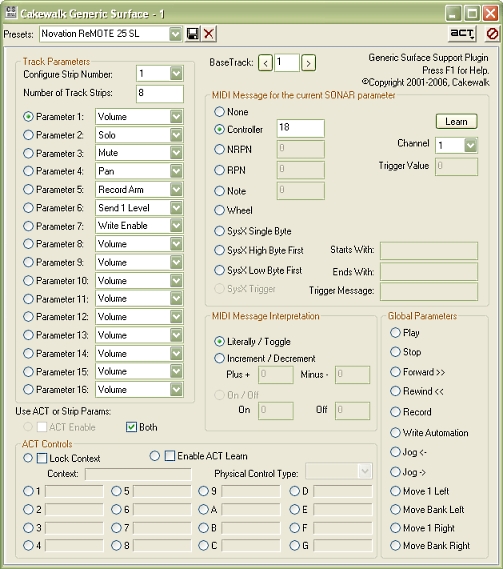Select the Literally / Toggle option
503x569 pixels.
(x=219, y=341)
